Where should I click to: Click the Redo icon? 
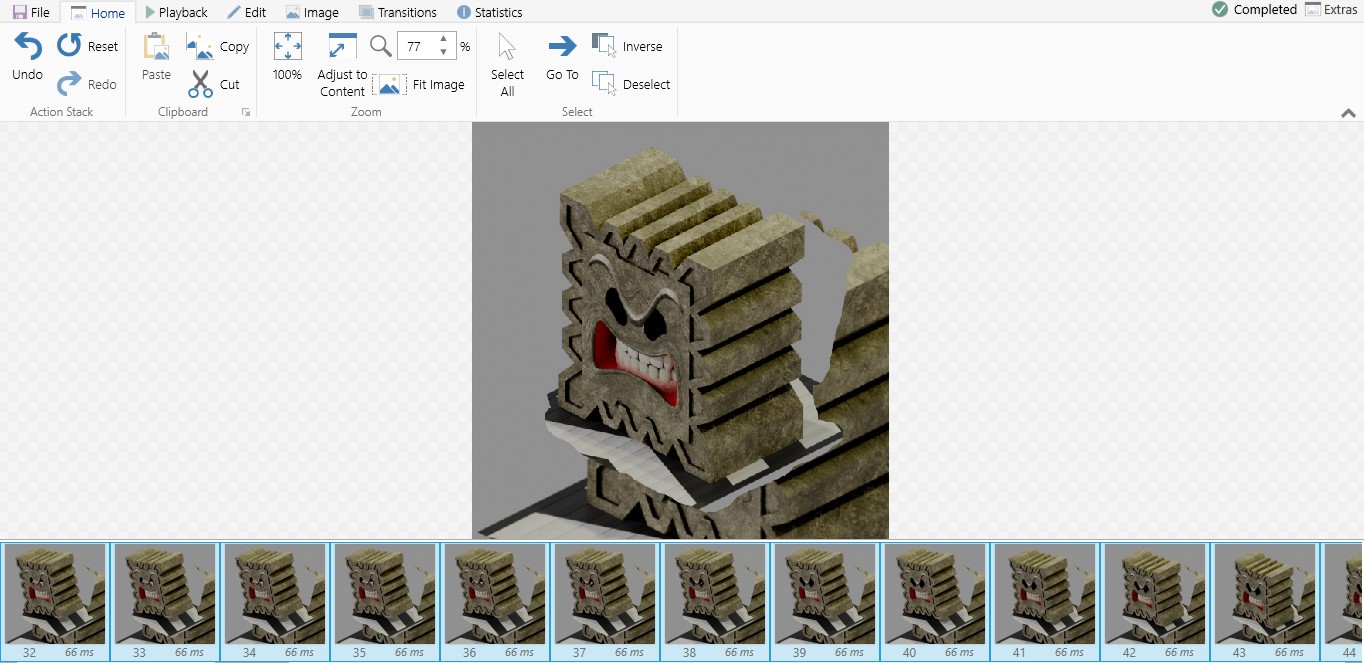[x=69, y=84]
